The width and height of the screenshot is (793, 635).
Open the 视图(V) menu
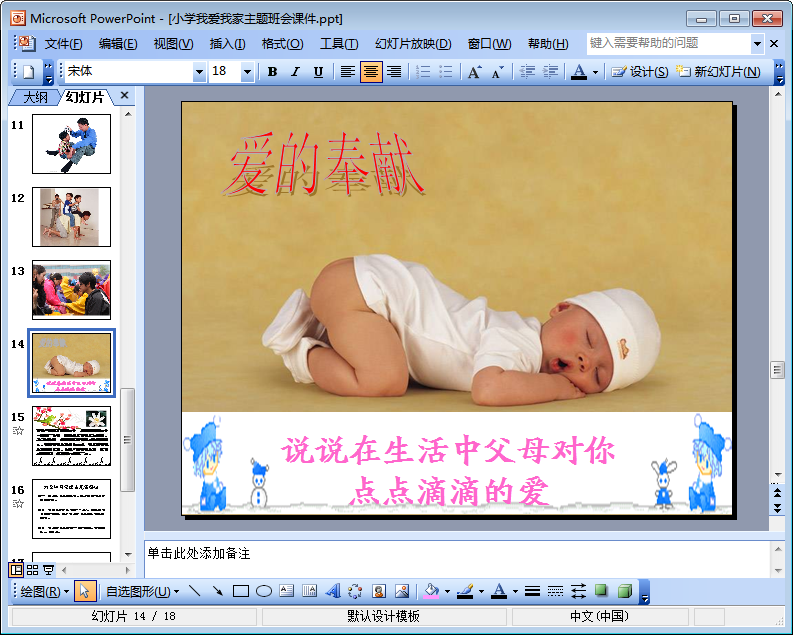[173, 44]
